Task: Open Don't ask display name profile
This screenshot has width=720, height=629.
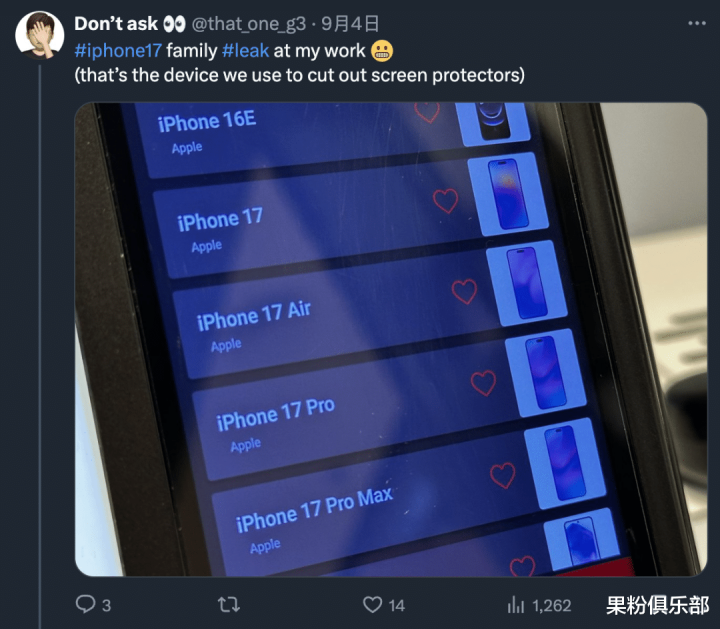Action: (116, 24)
